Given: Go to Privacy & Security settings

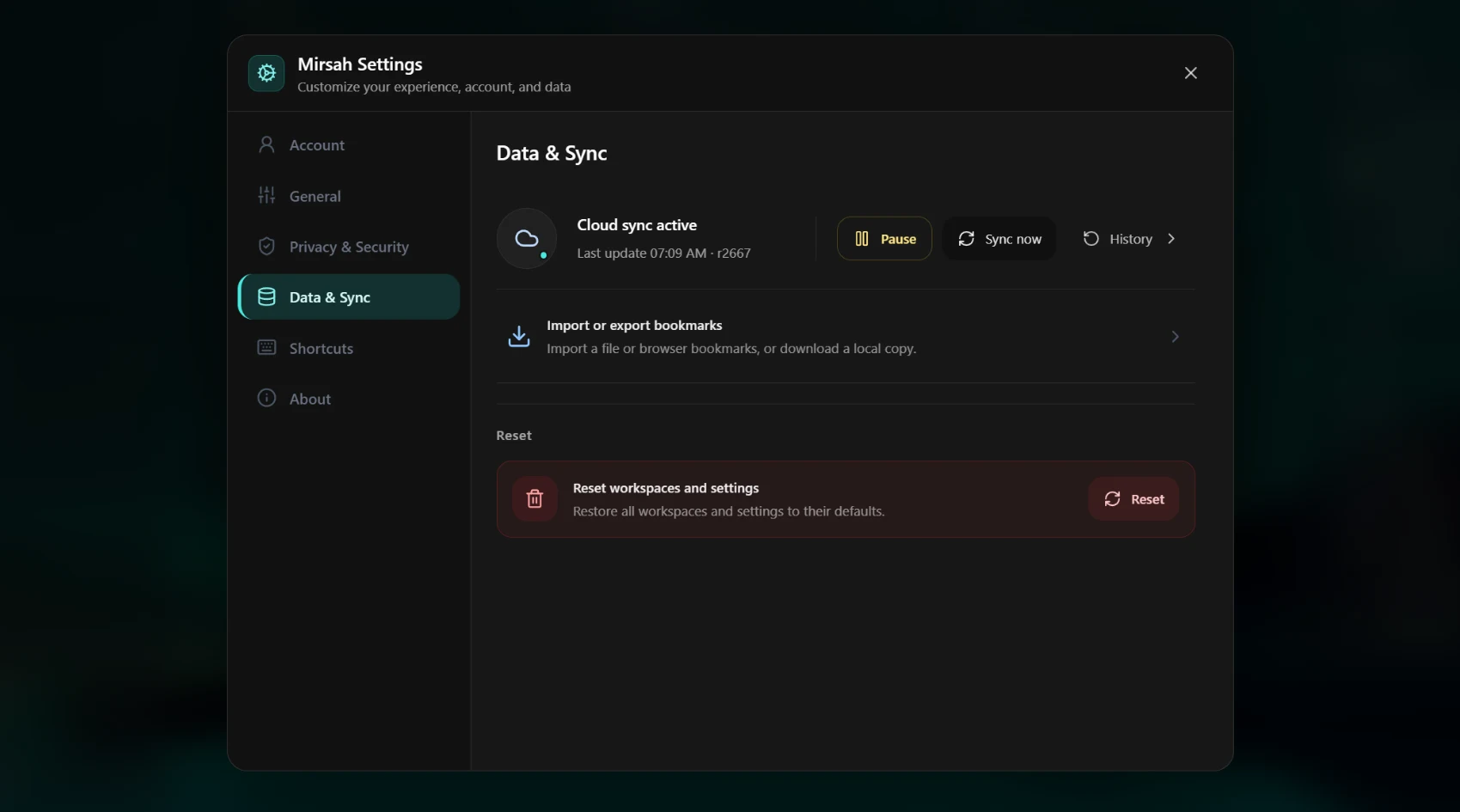Looking at the screenshot, I should [x=349, y=247].
